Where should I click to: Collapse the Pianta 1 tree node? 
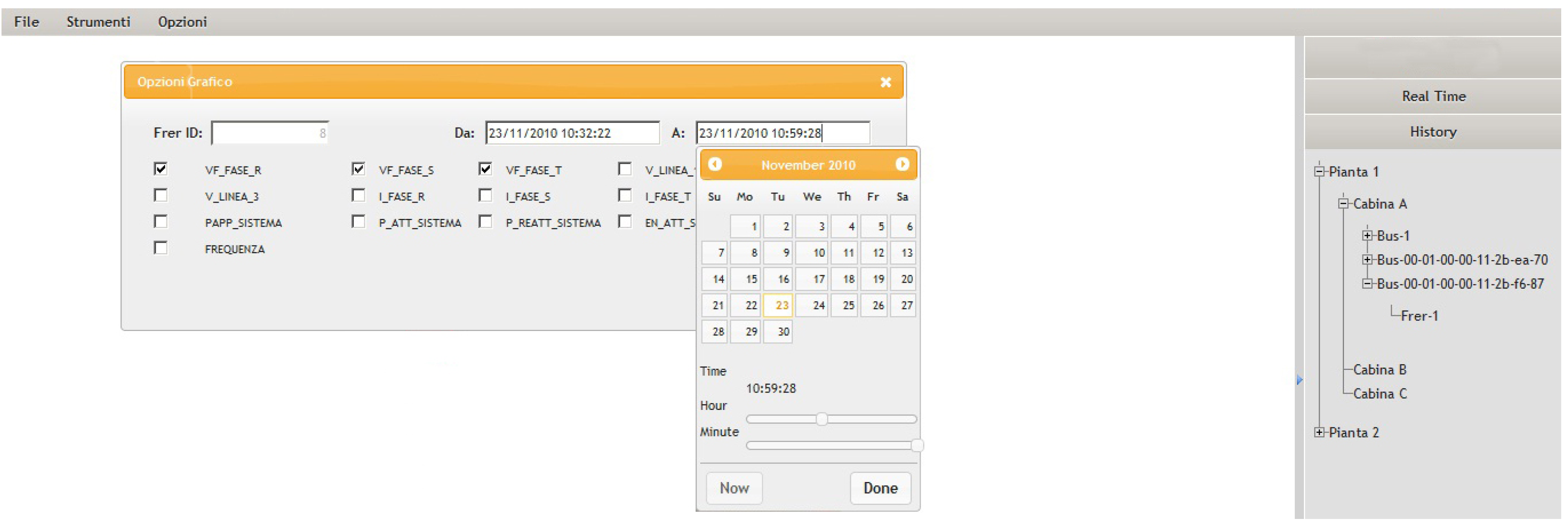tap(1319, 172)
